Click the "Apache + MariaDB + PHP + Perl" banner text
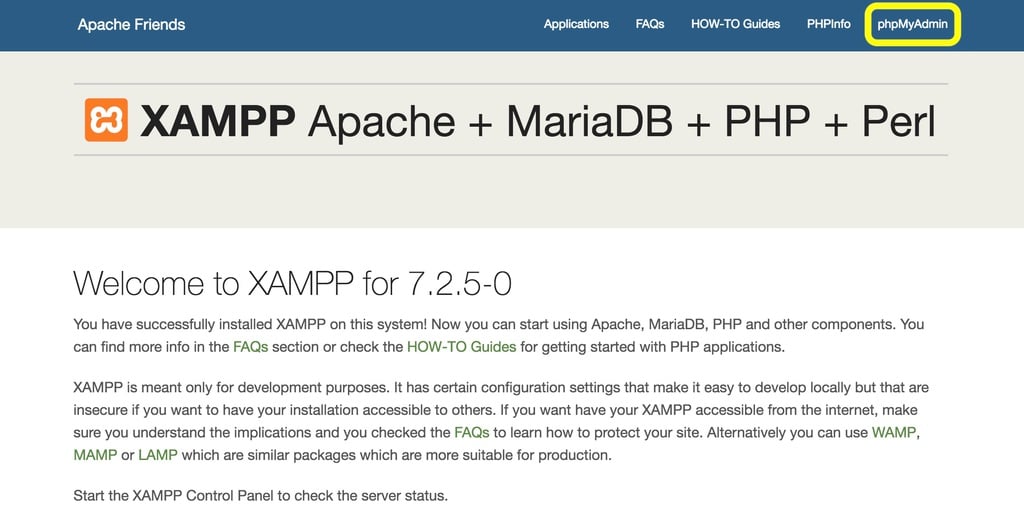This screenshot has width=1024, height=515. click(621, 121)
